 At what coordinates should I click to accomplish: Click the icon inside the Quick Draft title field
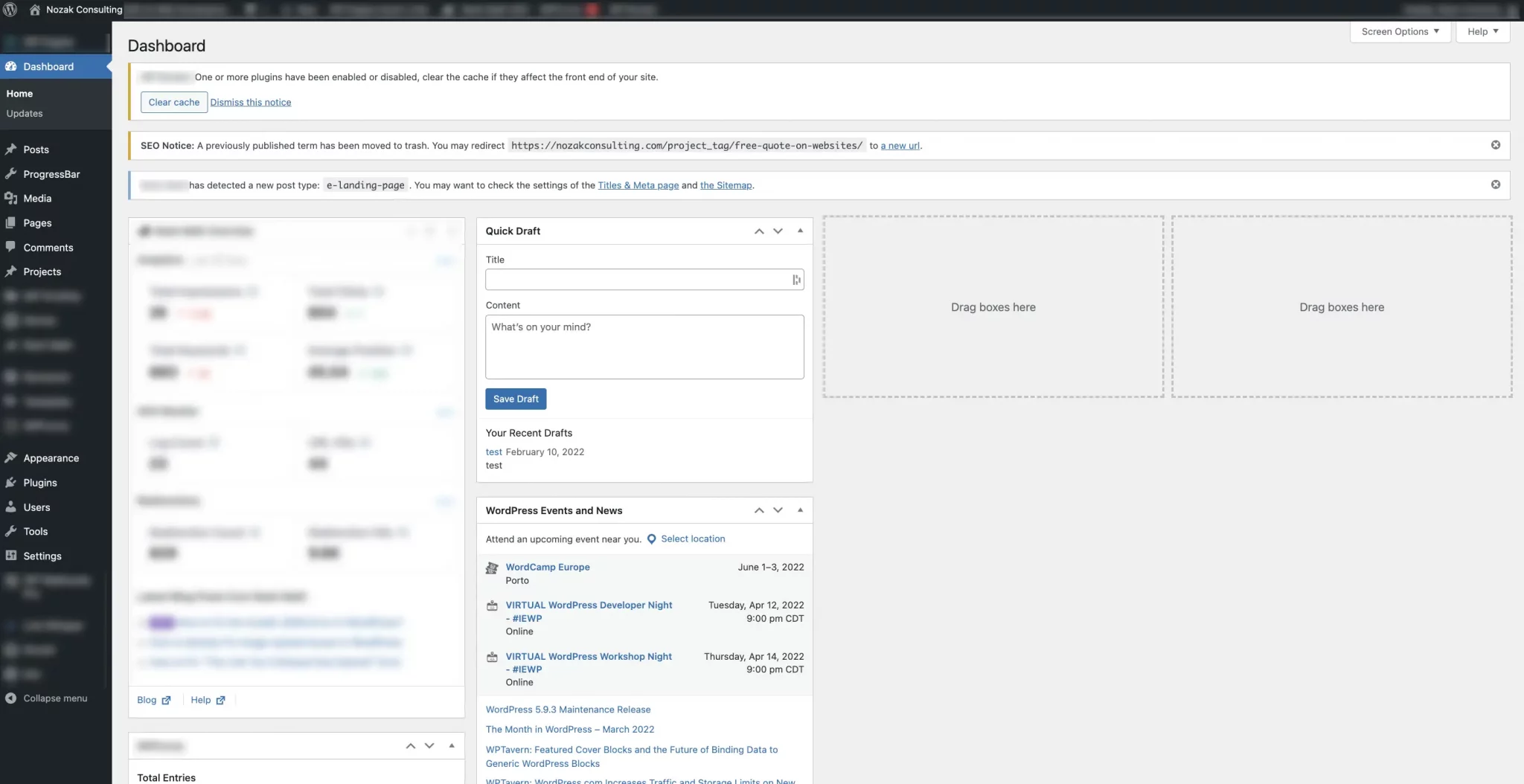[796, 280]
